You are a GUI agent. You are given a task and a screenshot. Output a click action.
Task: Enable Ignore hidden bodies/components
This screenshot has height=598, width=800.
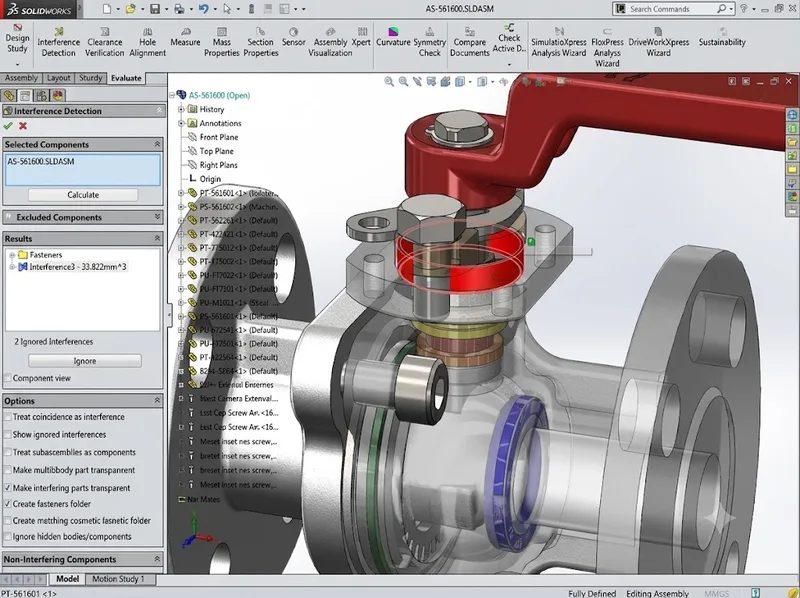click(8, 537)
